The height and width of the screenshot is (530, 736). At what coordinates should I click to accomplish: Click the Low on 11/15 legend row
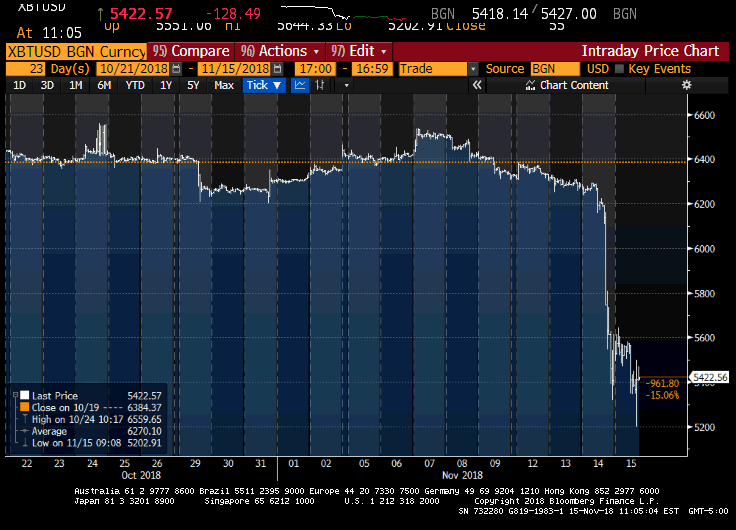(x=92, y=443)
